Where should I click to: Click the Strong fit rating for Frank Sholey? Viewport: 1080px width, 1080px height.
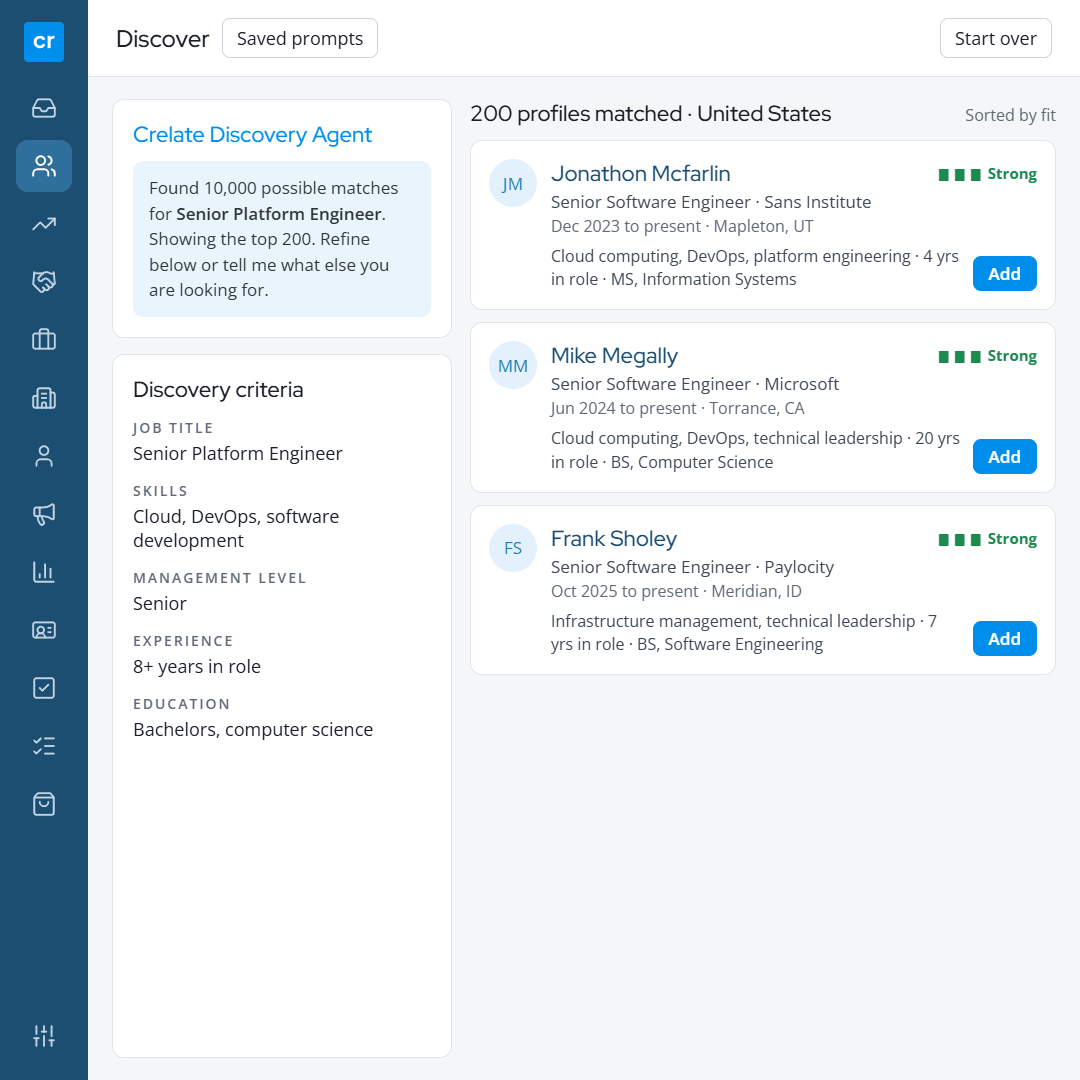[x=988, y=539]
